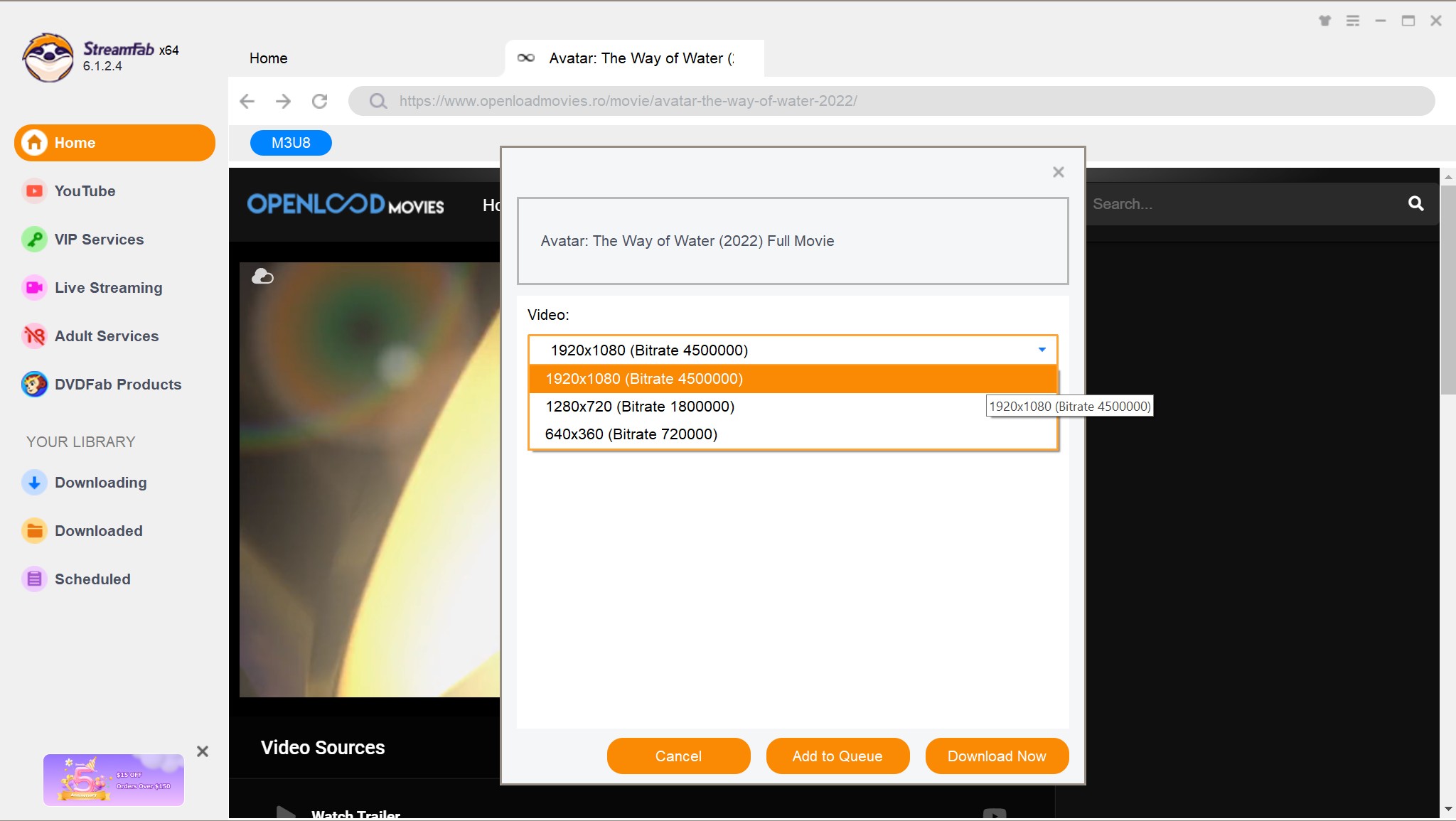Open the Downloaded library icon

click(34, 530)
